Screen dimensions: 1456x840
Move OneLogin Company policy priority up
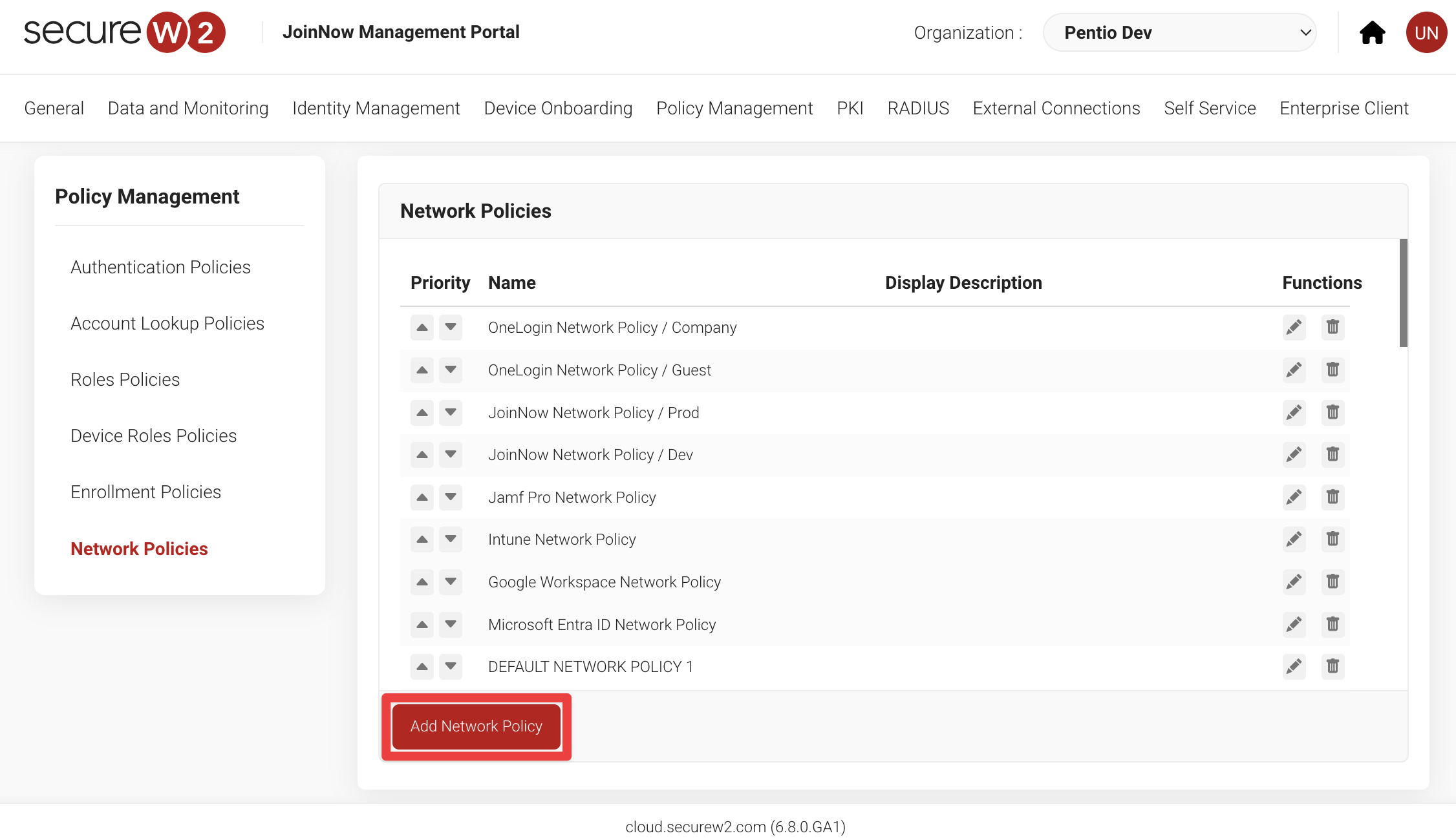click(422, 328)
